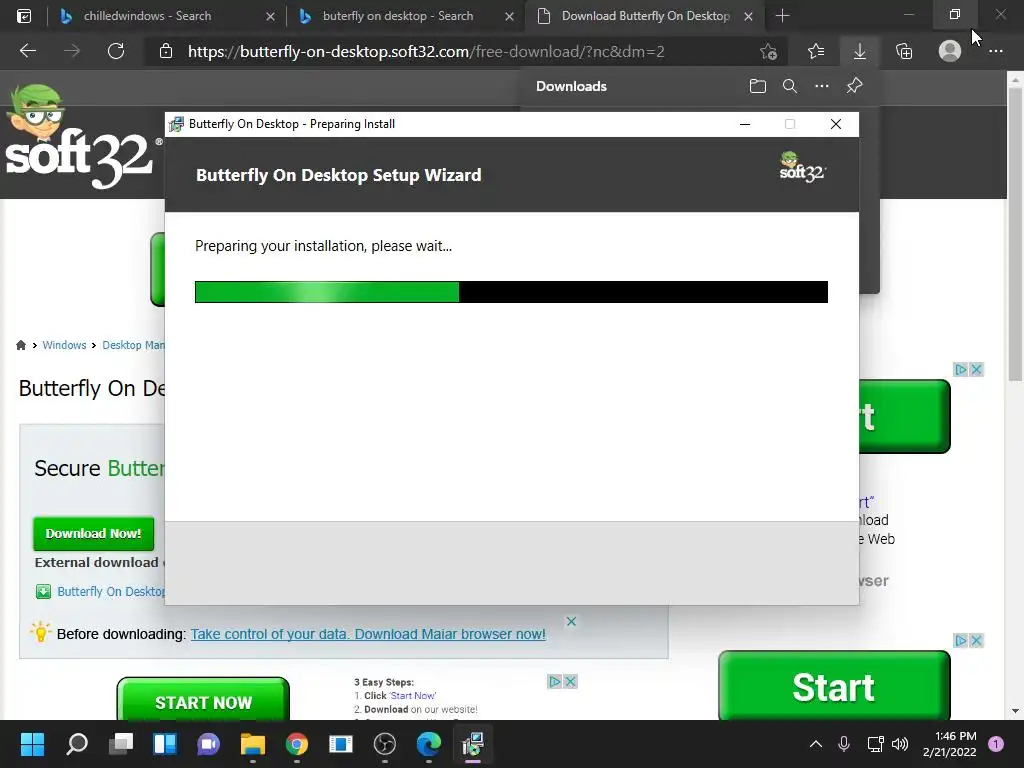Viewport: 1024px width, 768px height.
Task: Click the soft32 logo in Setup Wizard
Action: tap(803, 167)
